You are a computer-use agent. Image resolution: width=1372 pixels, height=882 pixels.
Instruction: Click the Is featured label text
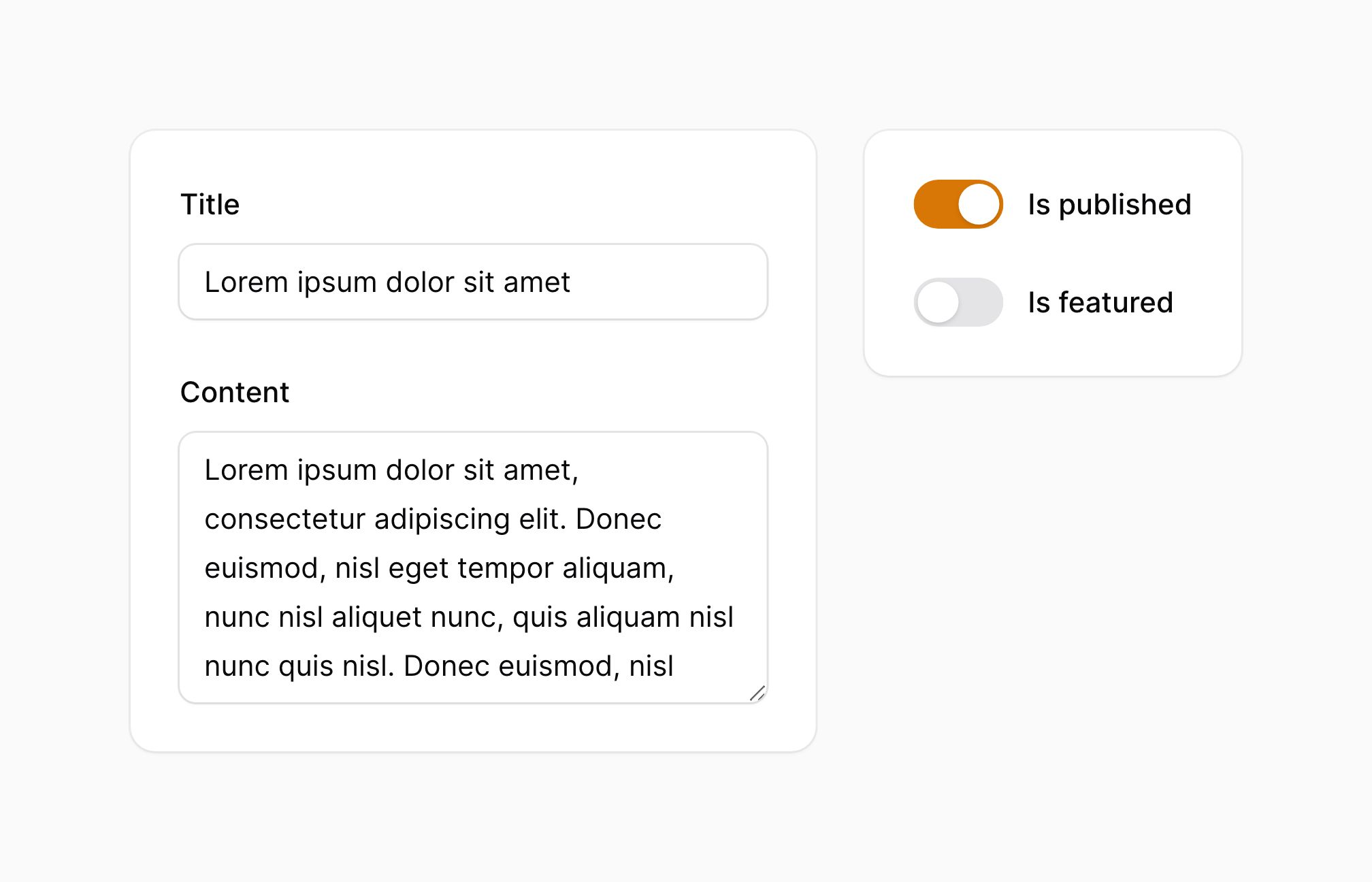[x=1100, y=302]
